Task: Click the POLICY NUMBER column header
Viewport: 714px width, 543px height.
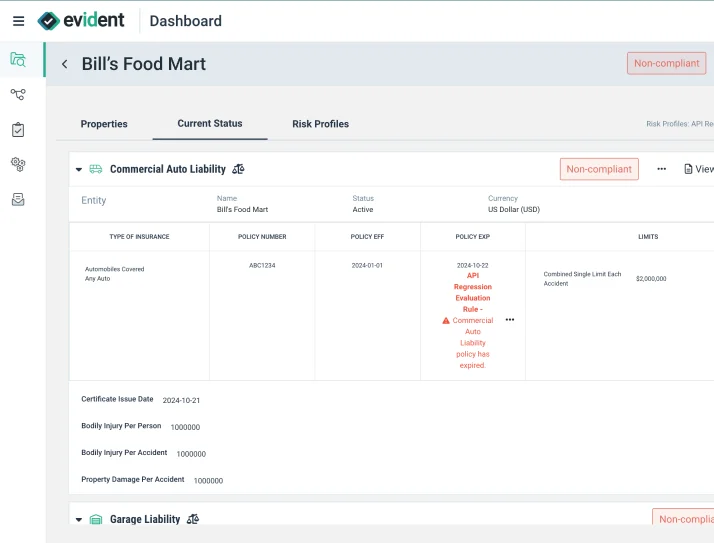Action: coord(262,236)
